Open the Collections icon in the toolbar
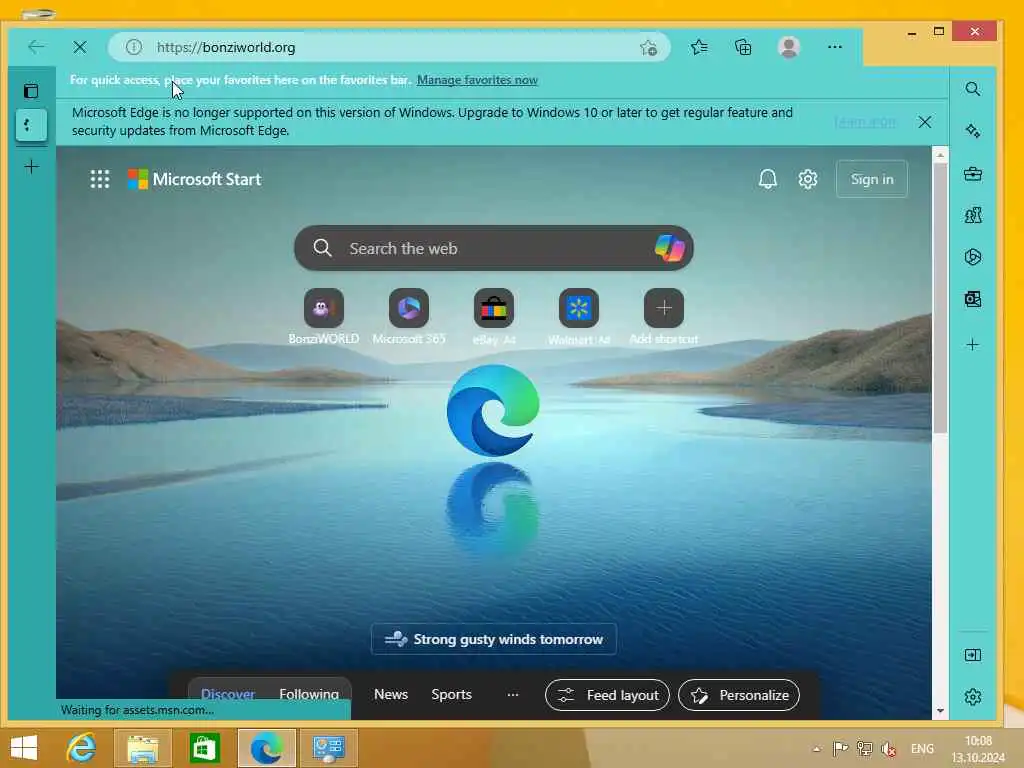This screenshot has width=1024, height=768. point(743,47)
